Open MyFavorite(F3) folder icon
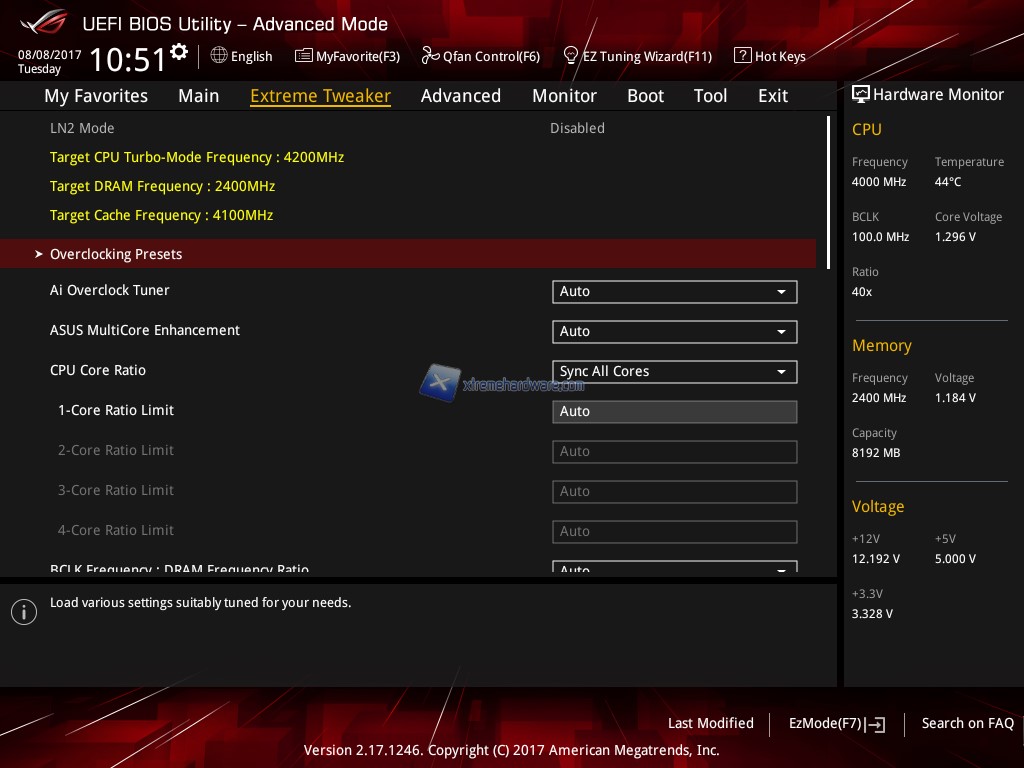The width and height of the screenshot is (1024, 768). [x=304, y=56]
